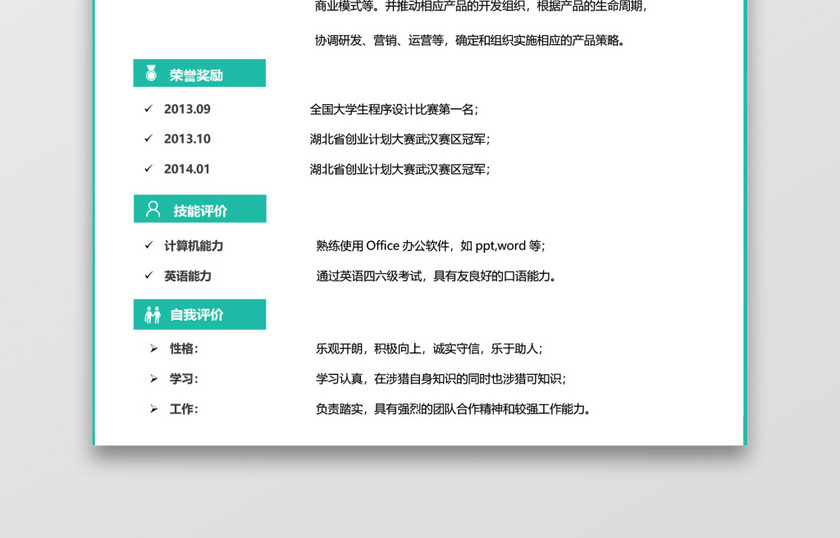Click the date 2013.09
The width and height of the screenshot is (840, 538).
(187, 109)
